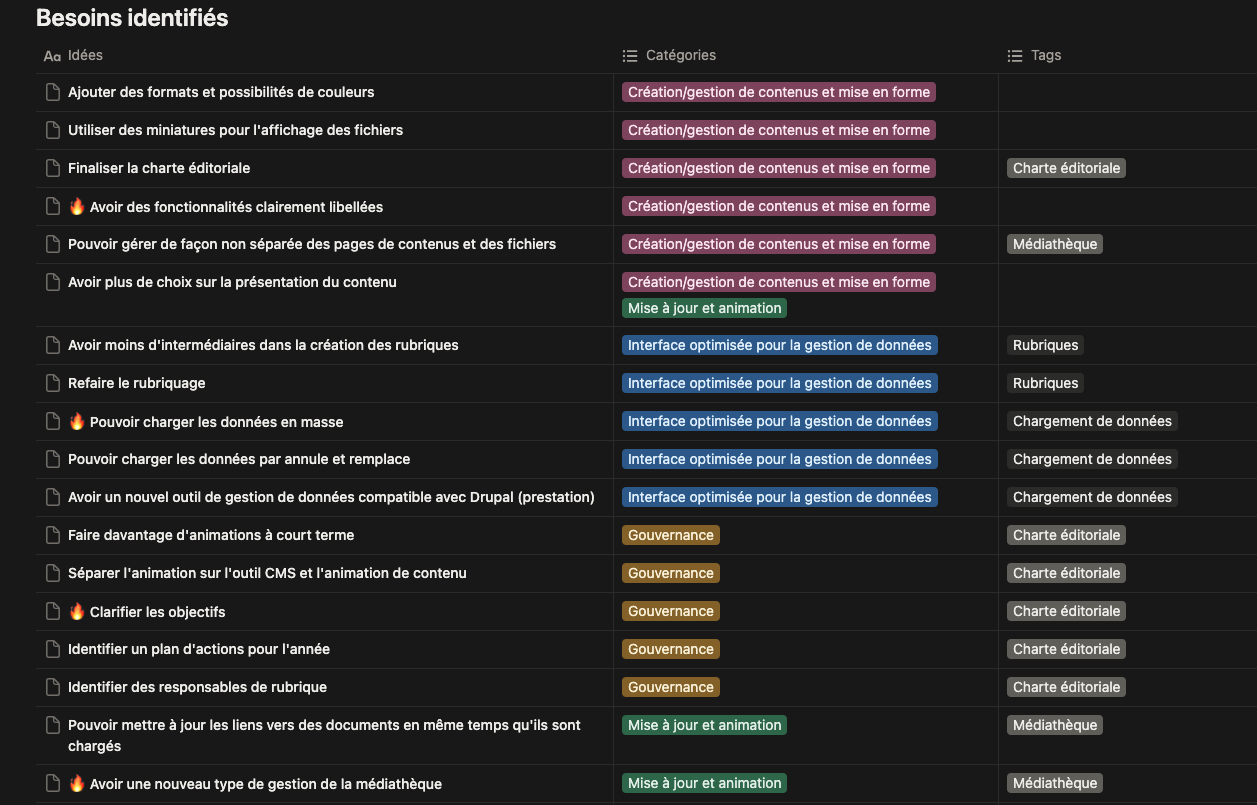Open the "Séparer l'animation sur l'outil CMS" entry
Image resolution: width=1257 pixels, height=805 pixels.
click(x=267, y=573)
